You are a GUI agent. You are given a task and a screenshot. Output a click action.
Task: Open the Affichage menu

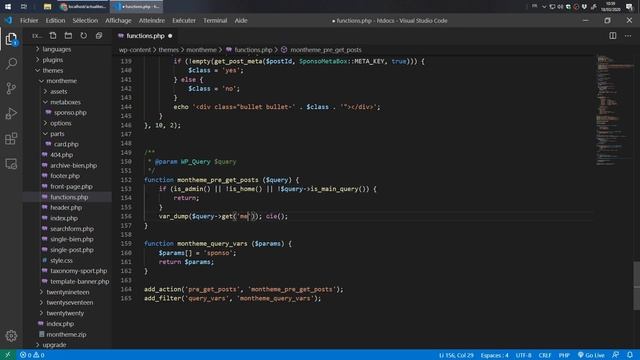point(118,20)
